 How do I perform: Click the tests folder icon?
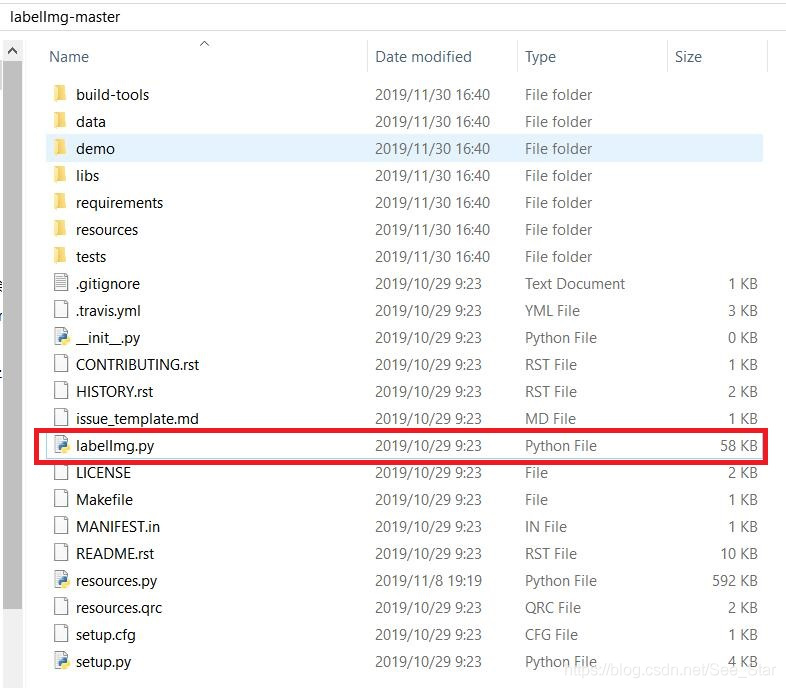click(60, 256)
